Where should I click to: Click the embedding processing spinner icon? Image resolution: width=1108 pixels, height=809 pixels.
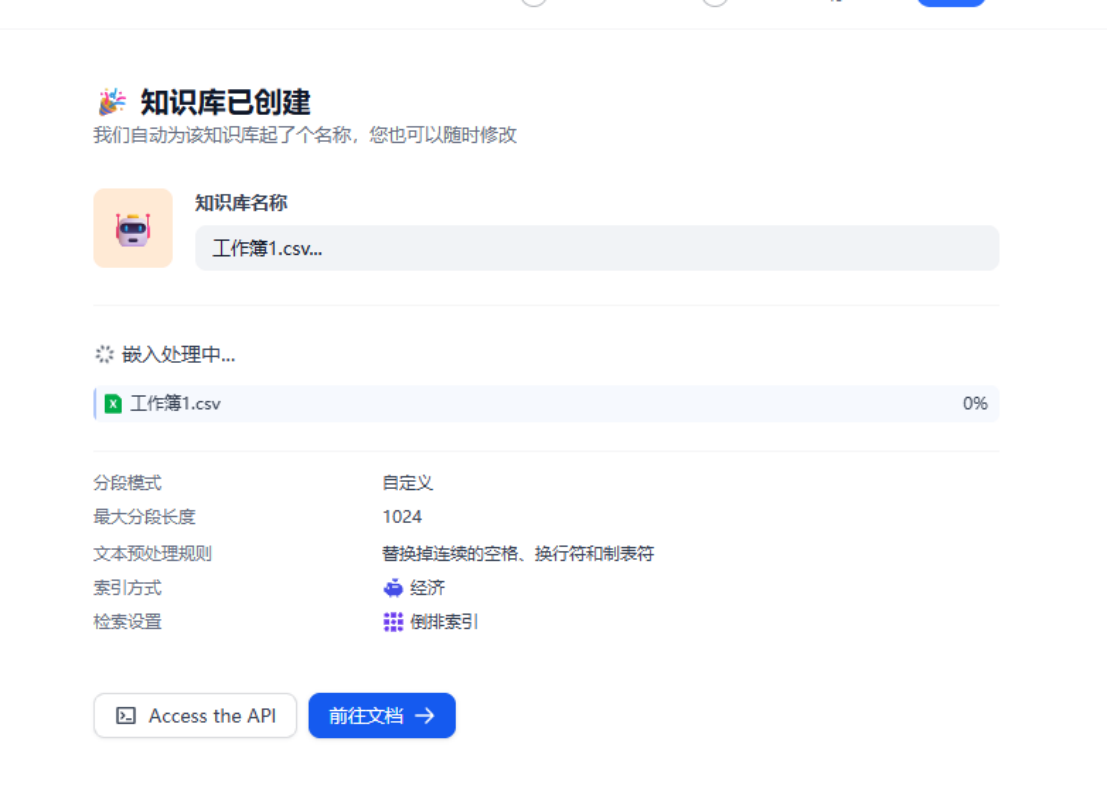[104, 354]
